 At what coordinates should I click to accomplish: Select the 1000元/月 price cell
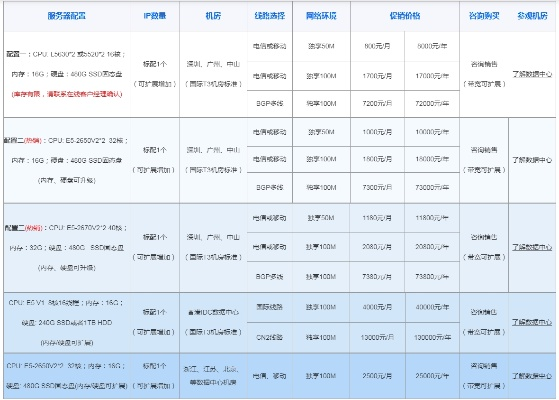tap(377, 132)
